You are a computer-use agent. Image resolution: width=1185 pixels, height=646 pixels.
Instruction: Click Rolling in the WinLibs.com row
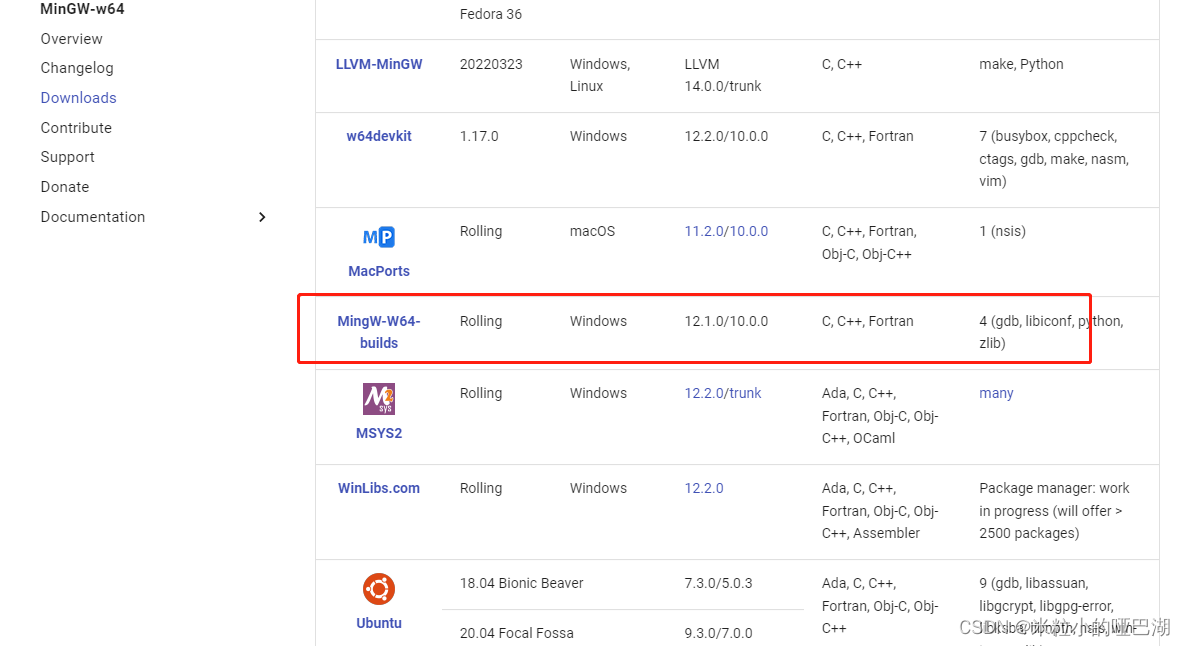pos(481,488)
